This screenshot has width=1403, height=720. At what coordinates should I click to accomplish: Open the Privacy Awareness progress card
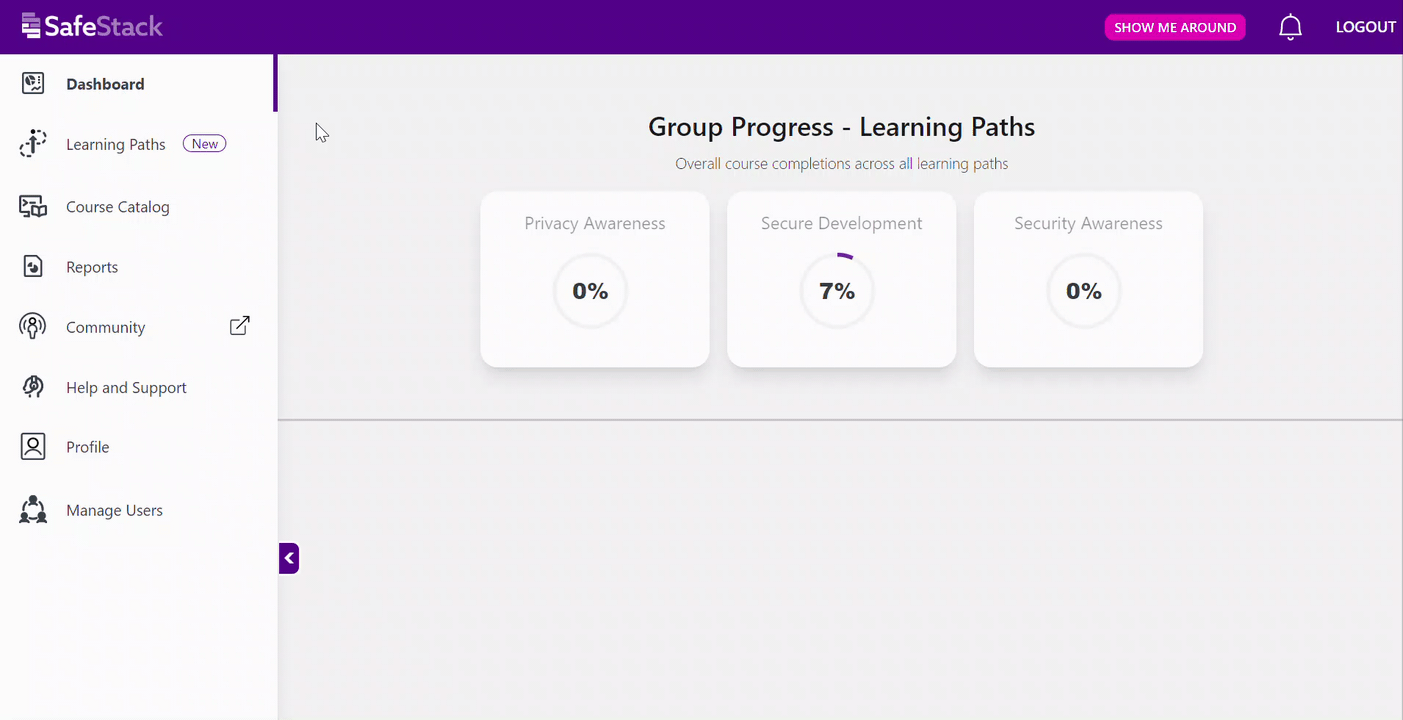coord(594,280)
